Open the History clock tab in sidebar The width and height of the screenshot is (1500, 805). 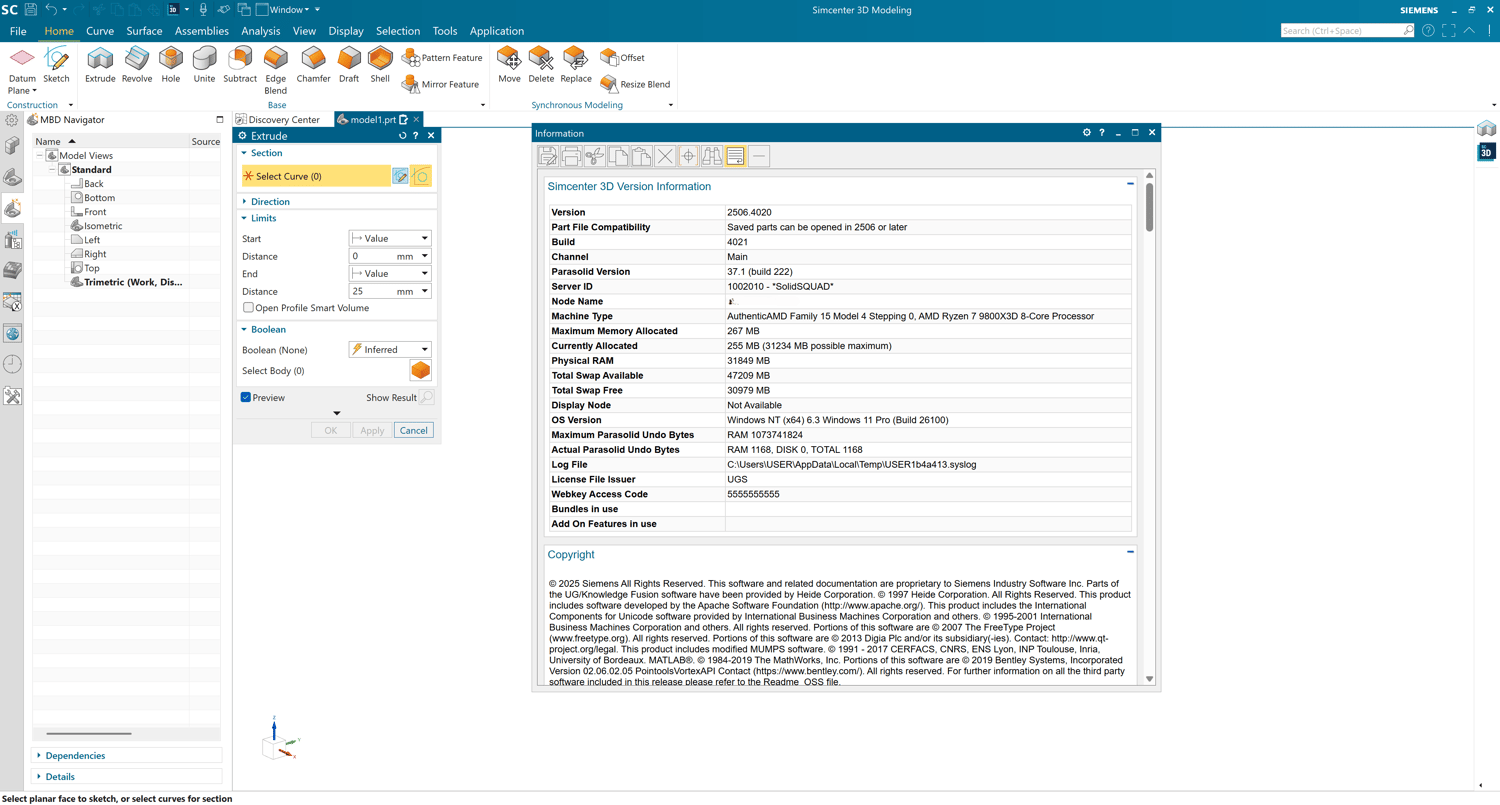coord(12,365)
